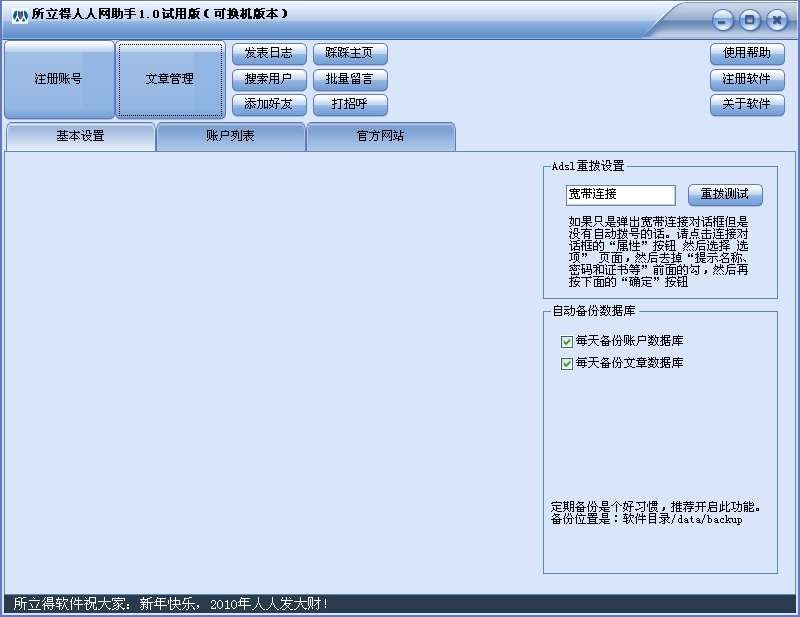Screen dimensions: 800x617
Task: Enable daily backup of account database
Action: coord(567,340)
